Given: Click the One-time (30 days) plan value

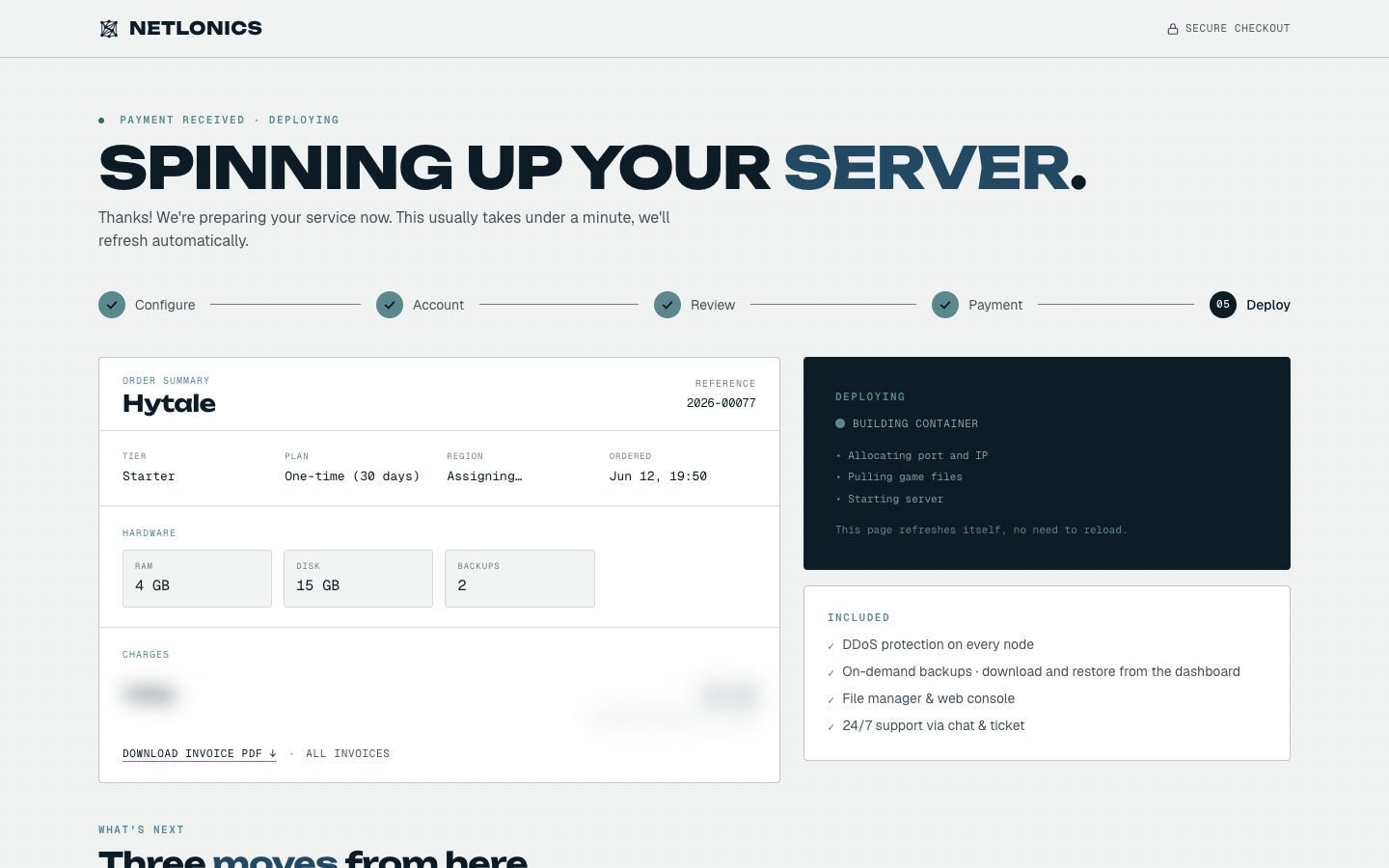Looking at the screenshot, I should [x=352, y=476].
